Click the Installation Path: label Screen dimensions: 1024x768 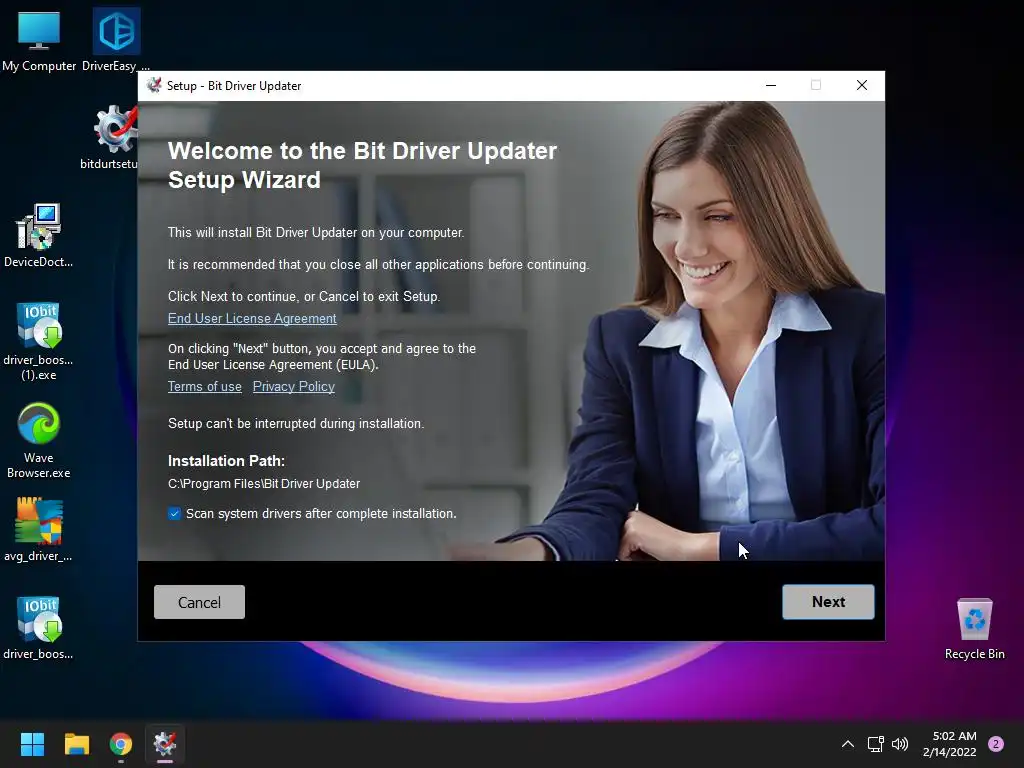[x=226, y=461]
